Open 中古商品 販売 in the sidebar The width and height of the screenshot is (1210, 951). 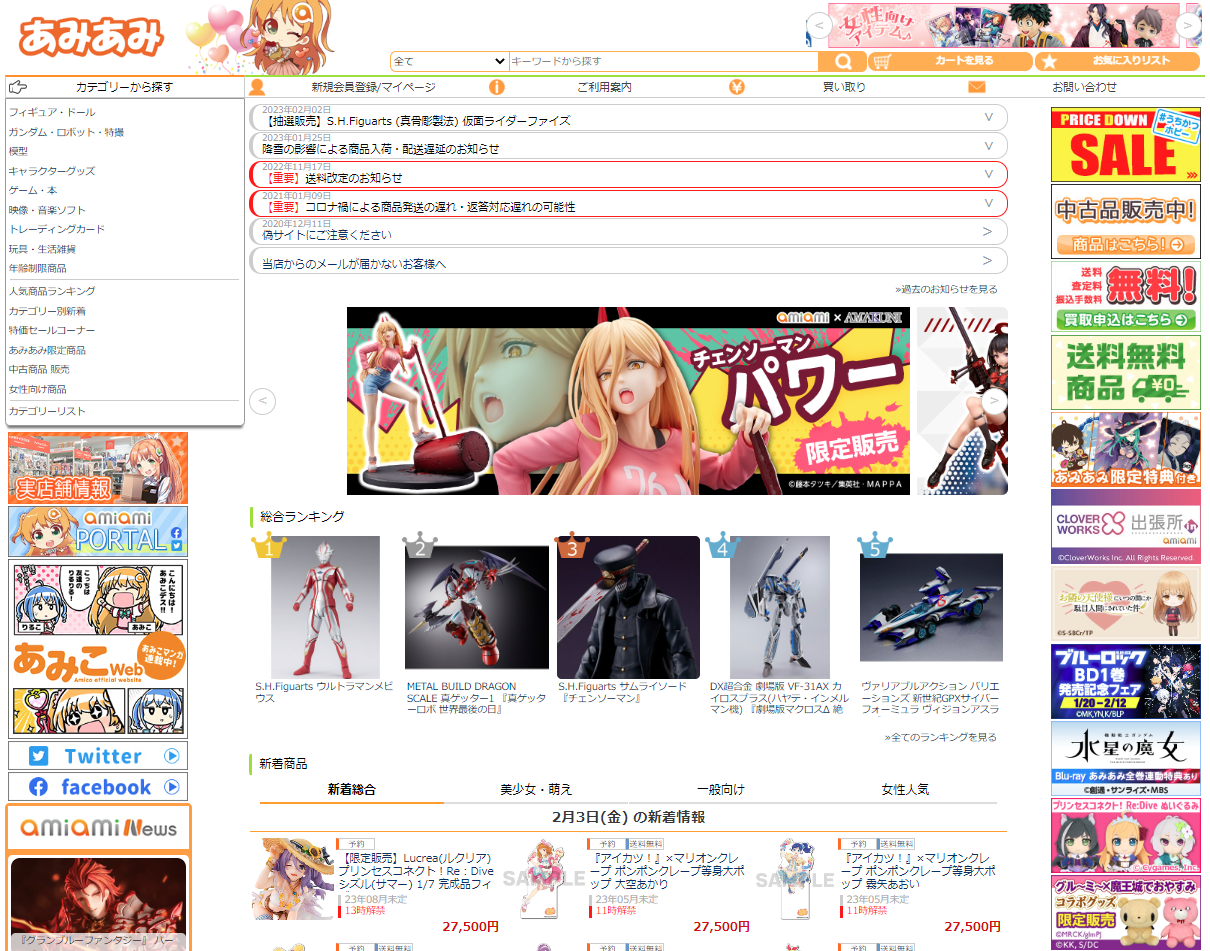coord(39,369)
